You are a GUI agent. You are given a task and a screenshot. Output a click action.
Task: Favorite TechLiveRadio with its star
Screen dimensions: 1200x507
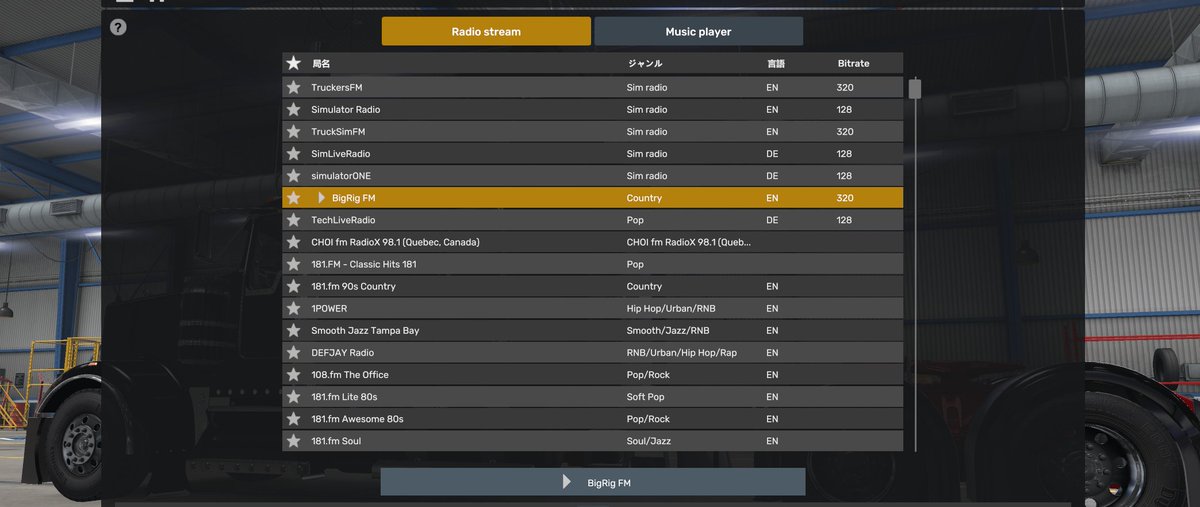[293, 220]
